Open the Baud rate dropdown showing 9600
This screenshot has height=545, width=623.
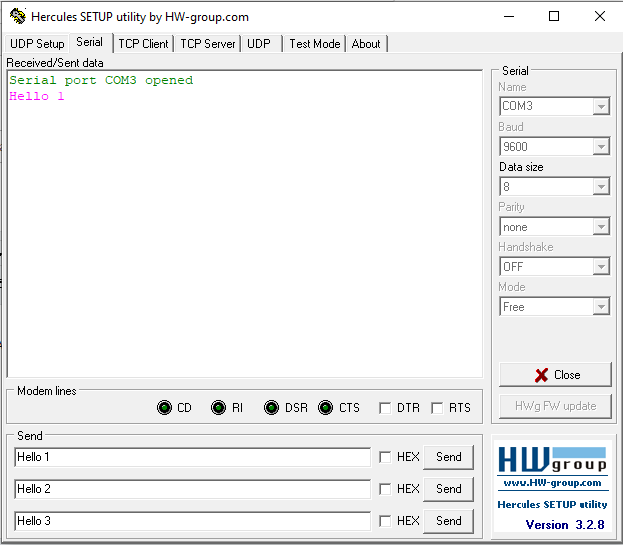[555, 147]
